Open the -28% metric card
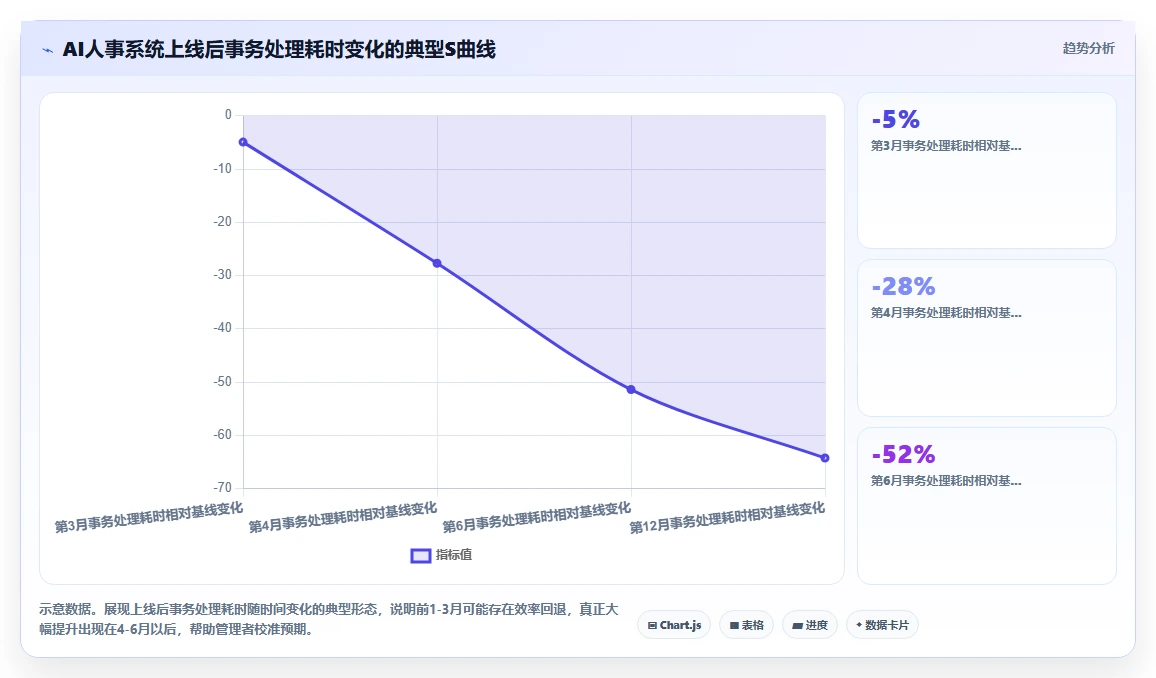The width and height of the screenshot is (1156, 678). click(986, 338)
